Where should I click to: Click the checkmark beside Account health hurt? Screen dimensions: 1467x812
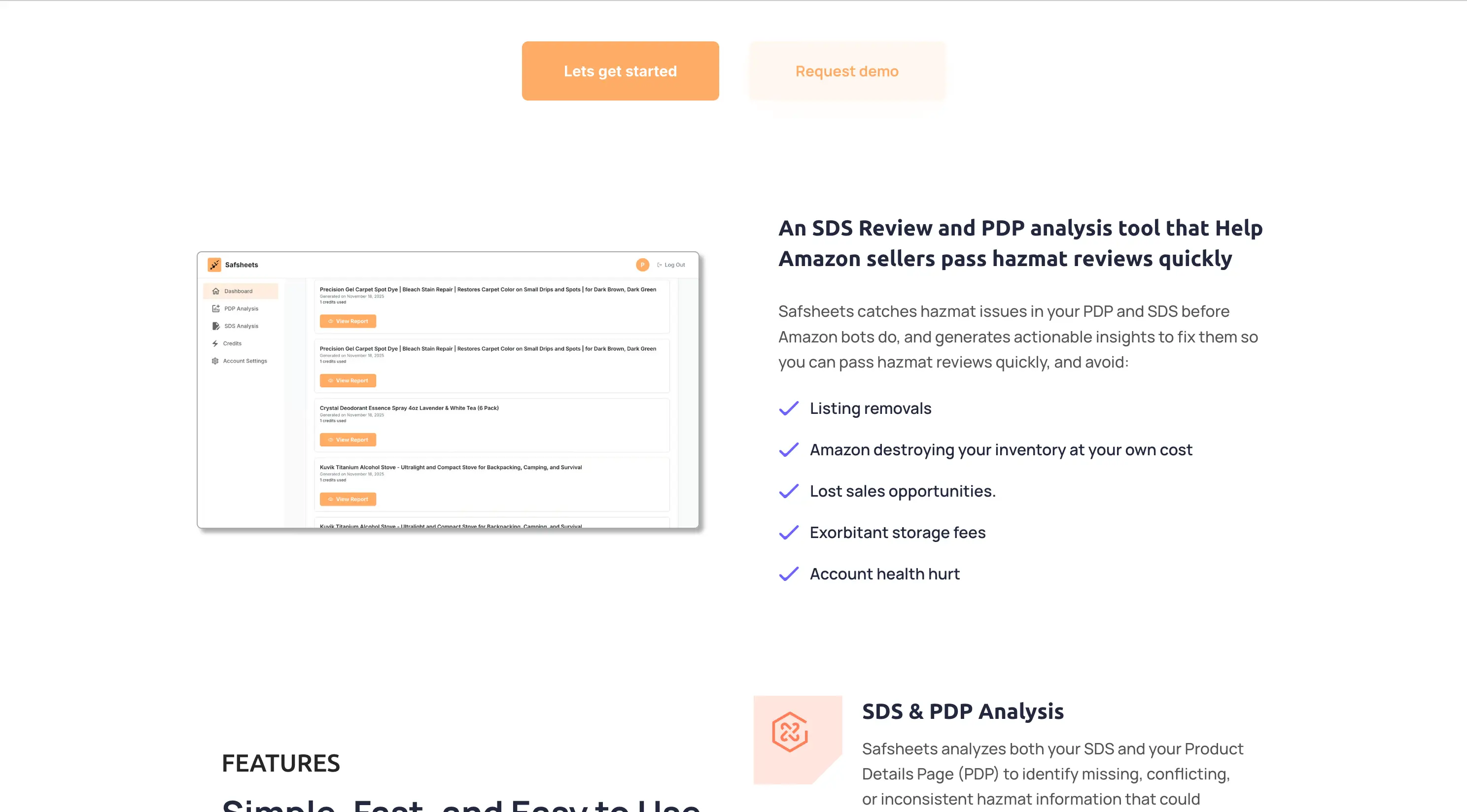[789, 574]
